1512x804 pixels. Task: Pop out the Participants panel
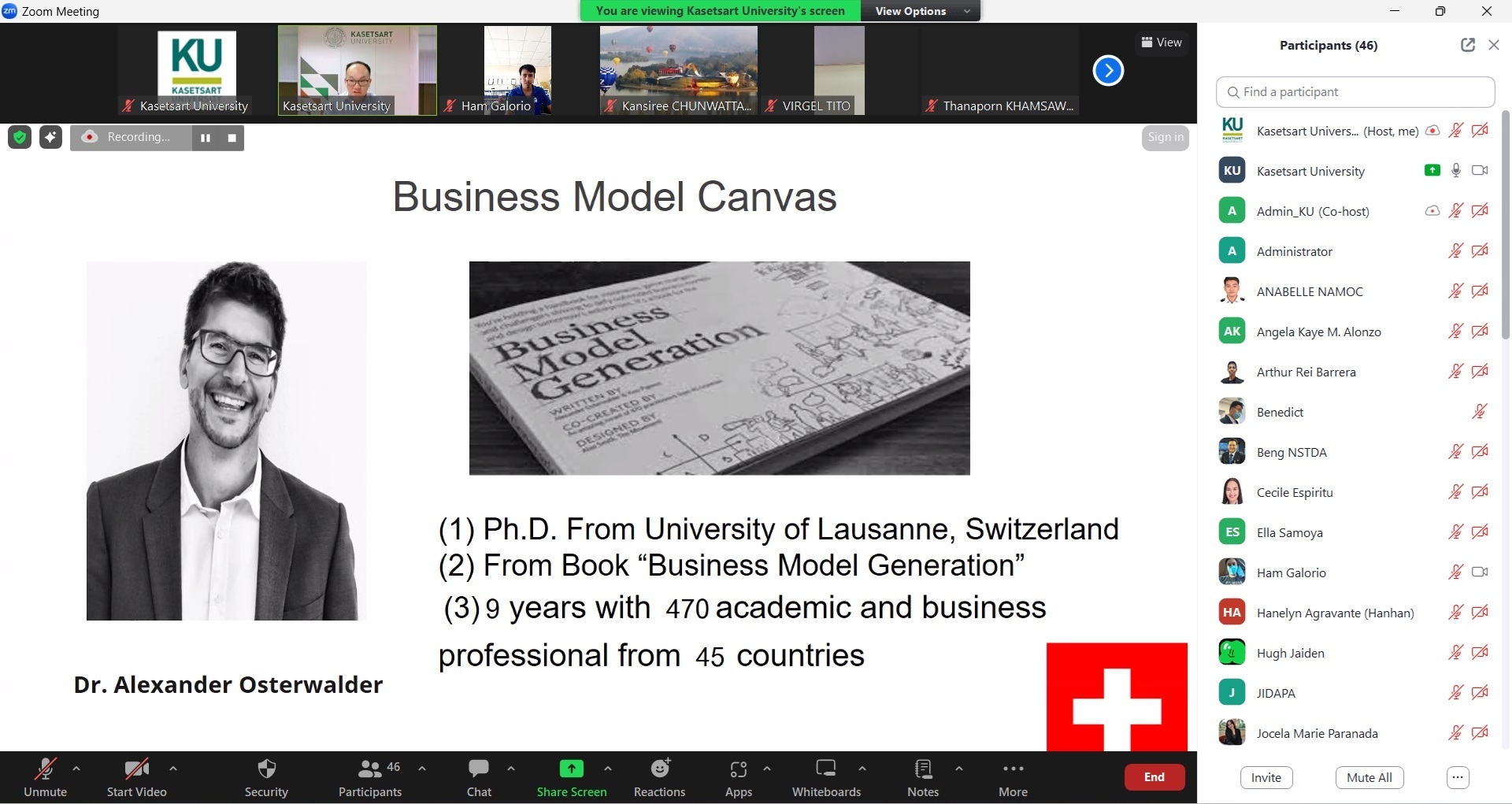point(1467,45)
